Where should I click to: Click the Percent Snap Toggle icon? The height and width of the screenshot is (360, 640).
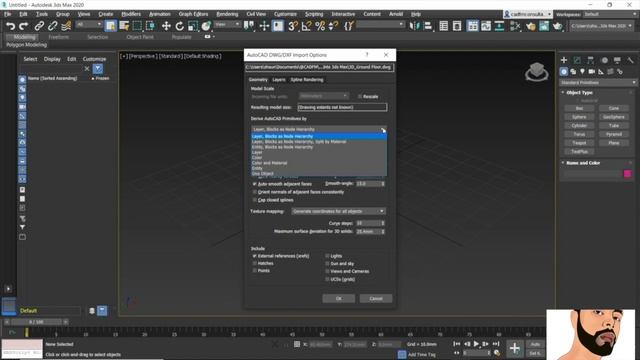(x=320, y=26)
